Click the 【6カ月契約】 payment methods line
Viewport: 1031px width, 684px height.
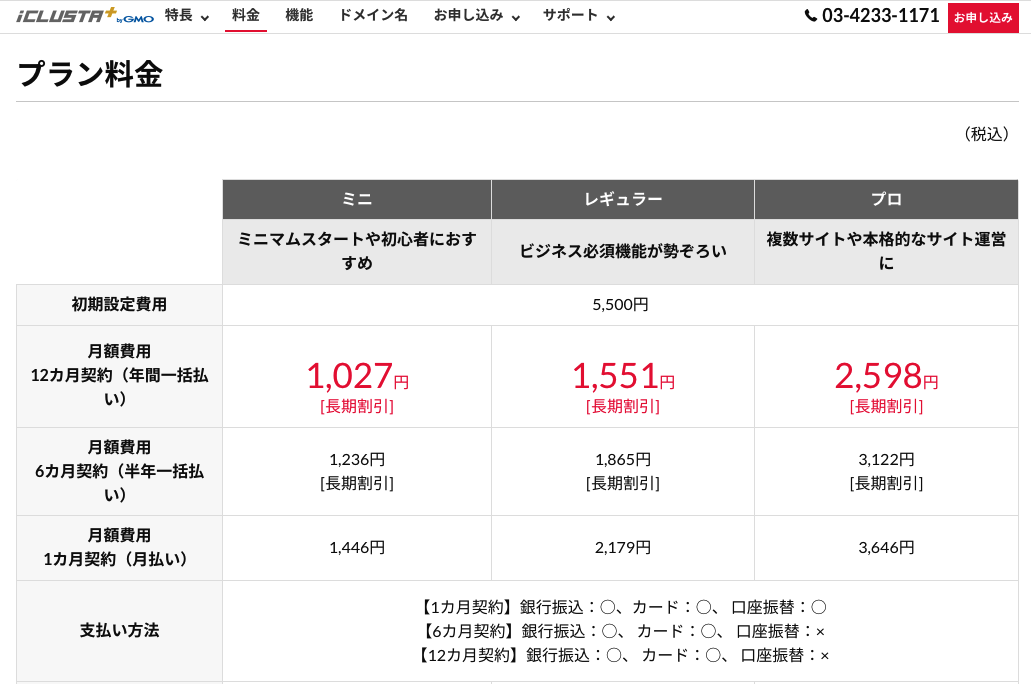click(x=623, y=631)
